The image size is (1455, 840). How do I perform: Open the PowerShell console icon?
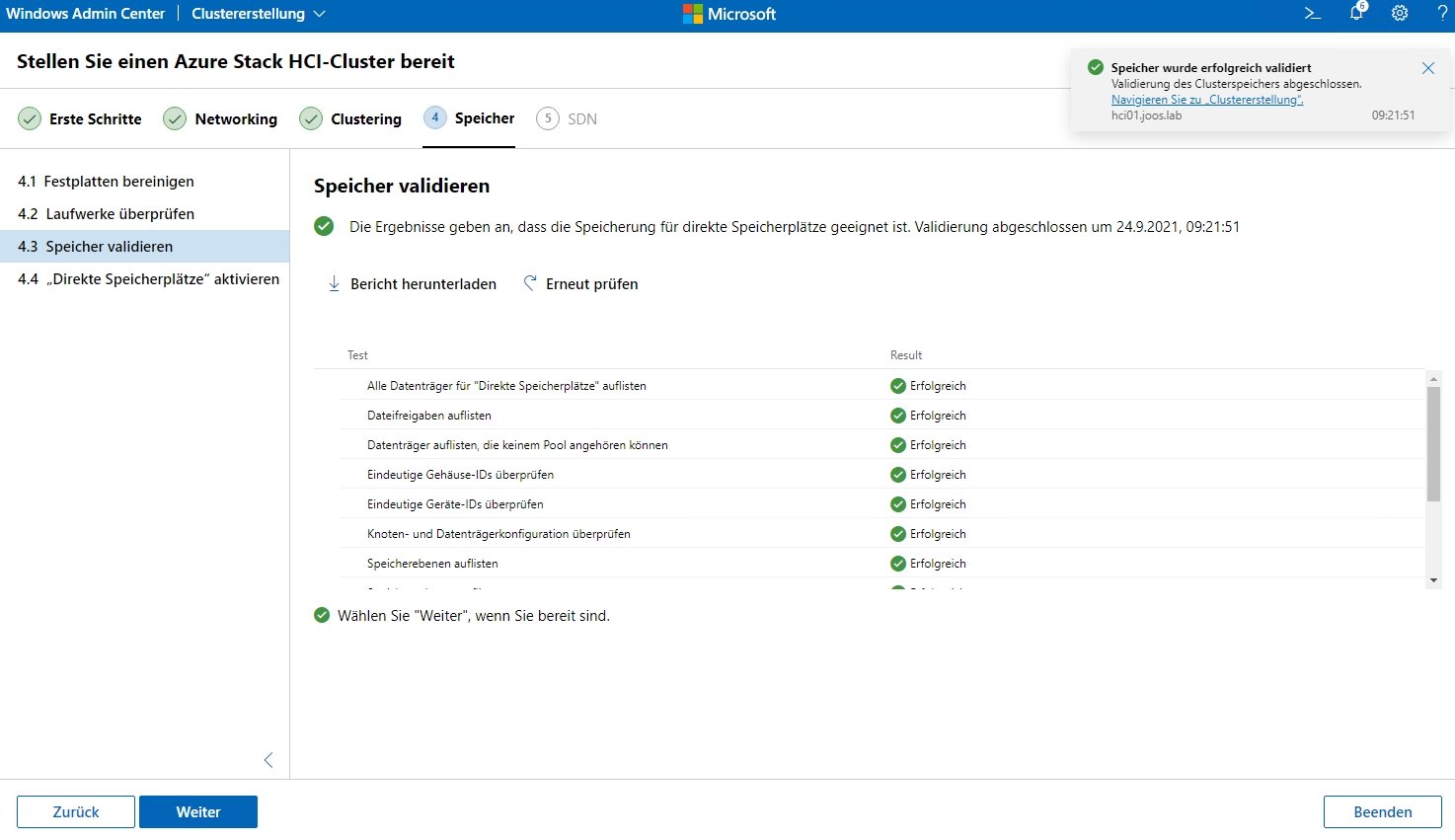click(1312, 13)
